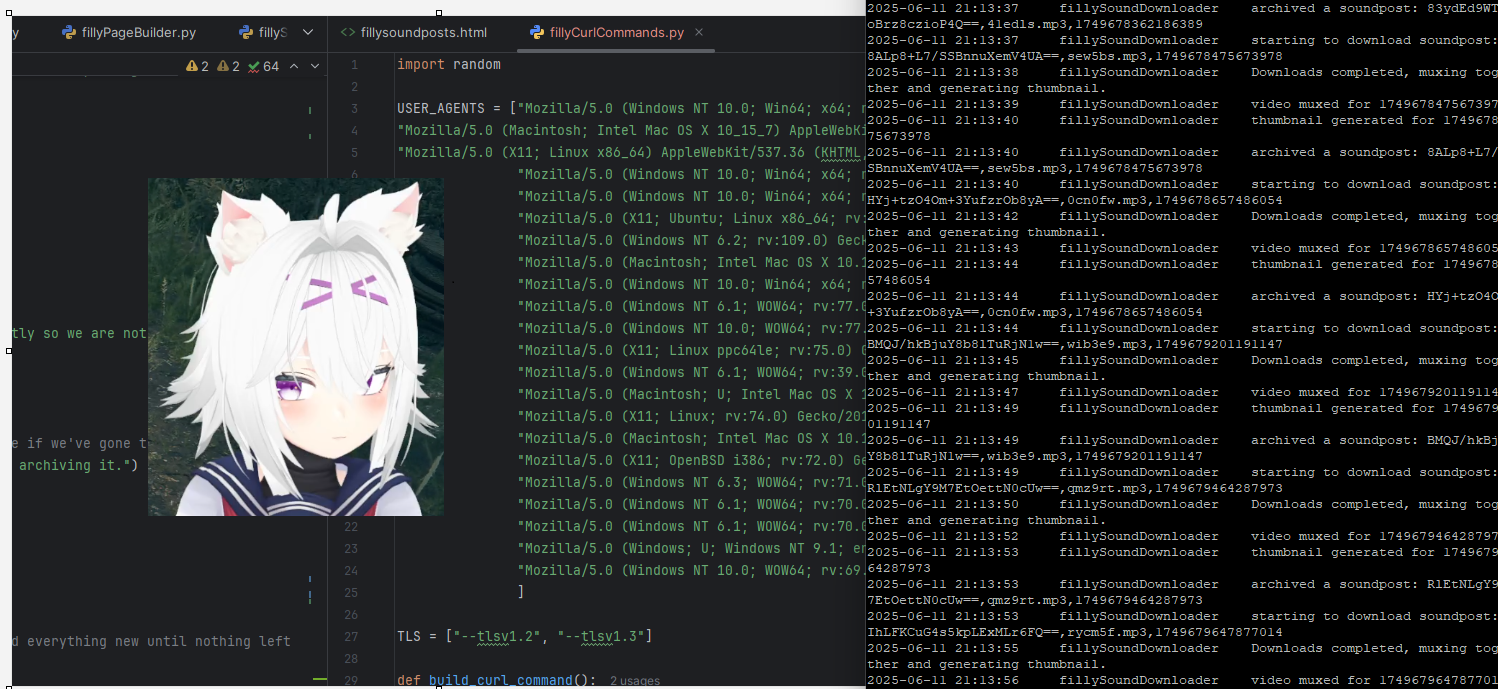The height and width of the screenshot is (689, 1498).
Task: Click 'everything new until nothing left' comment
Action: tap(158, 641)
